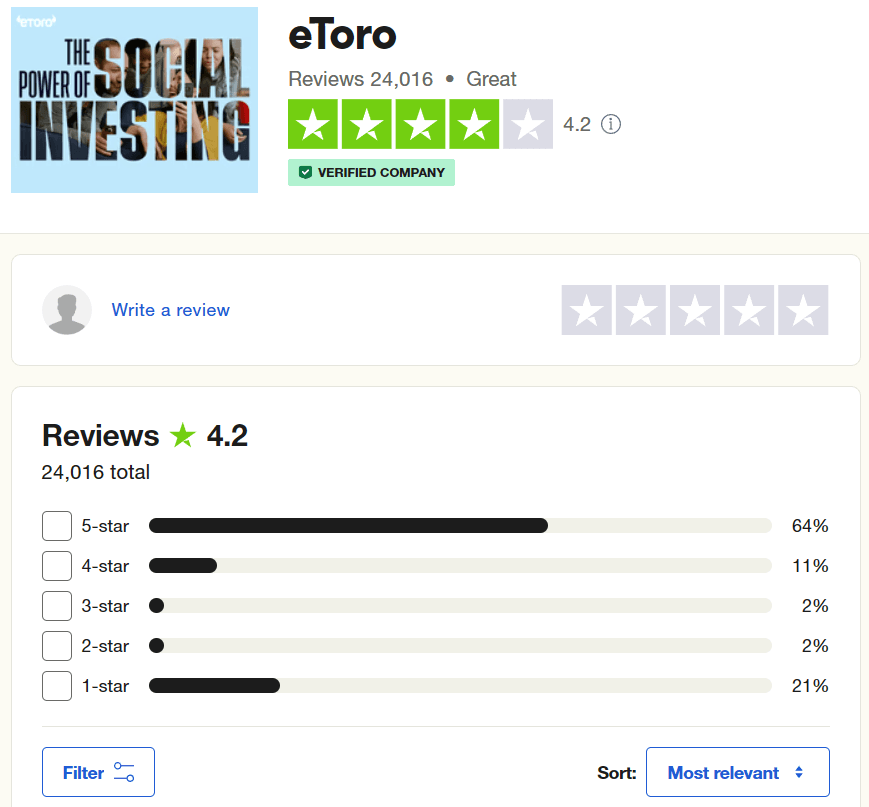The height and width of the screenshot is (807, 869).
Task: Check the 1-star reviews checkbox
Action: (57, 686)
